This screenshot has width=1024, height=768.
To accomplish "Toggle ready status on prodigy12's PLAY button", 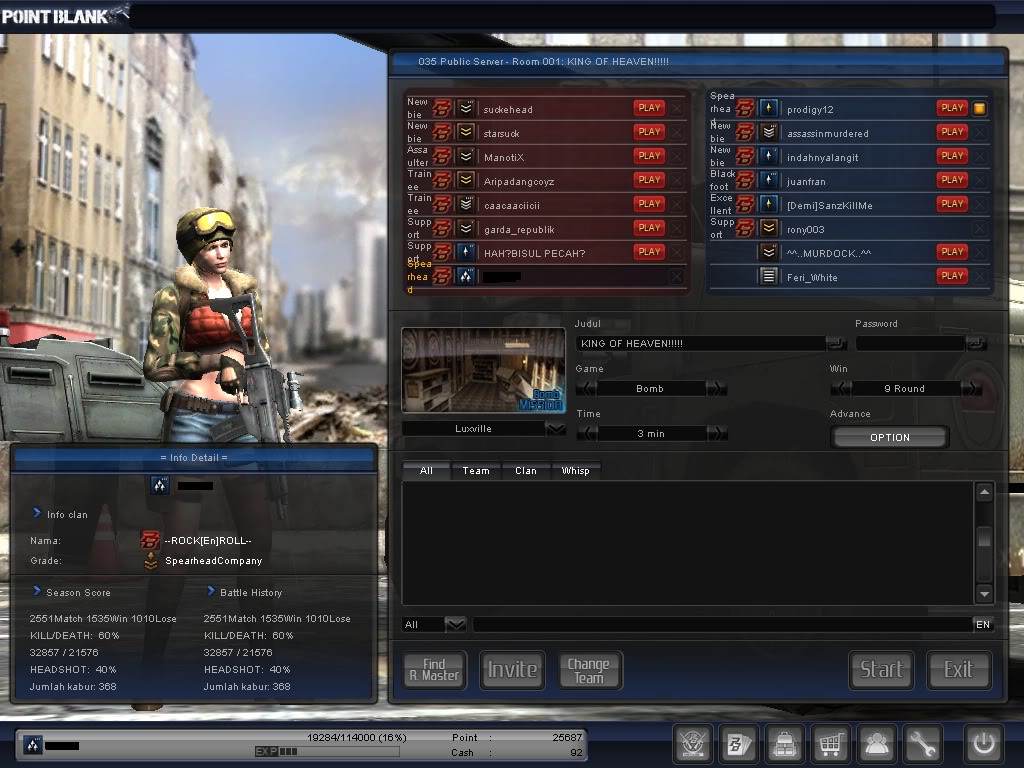I will pos(951,108).
